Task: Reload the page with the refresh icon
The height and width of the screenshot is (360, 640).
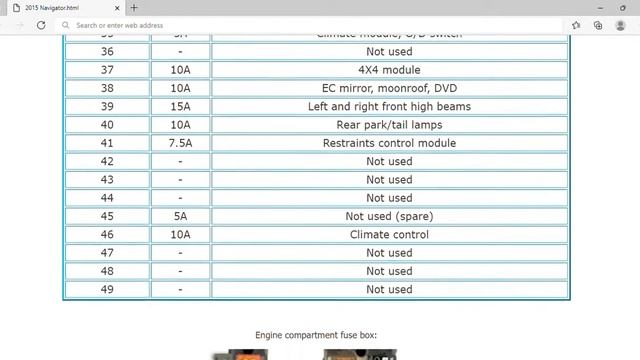Action: (41, 25)
